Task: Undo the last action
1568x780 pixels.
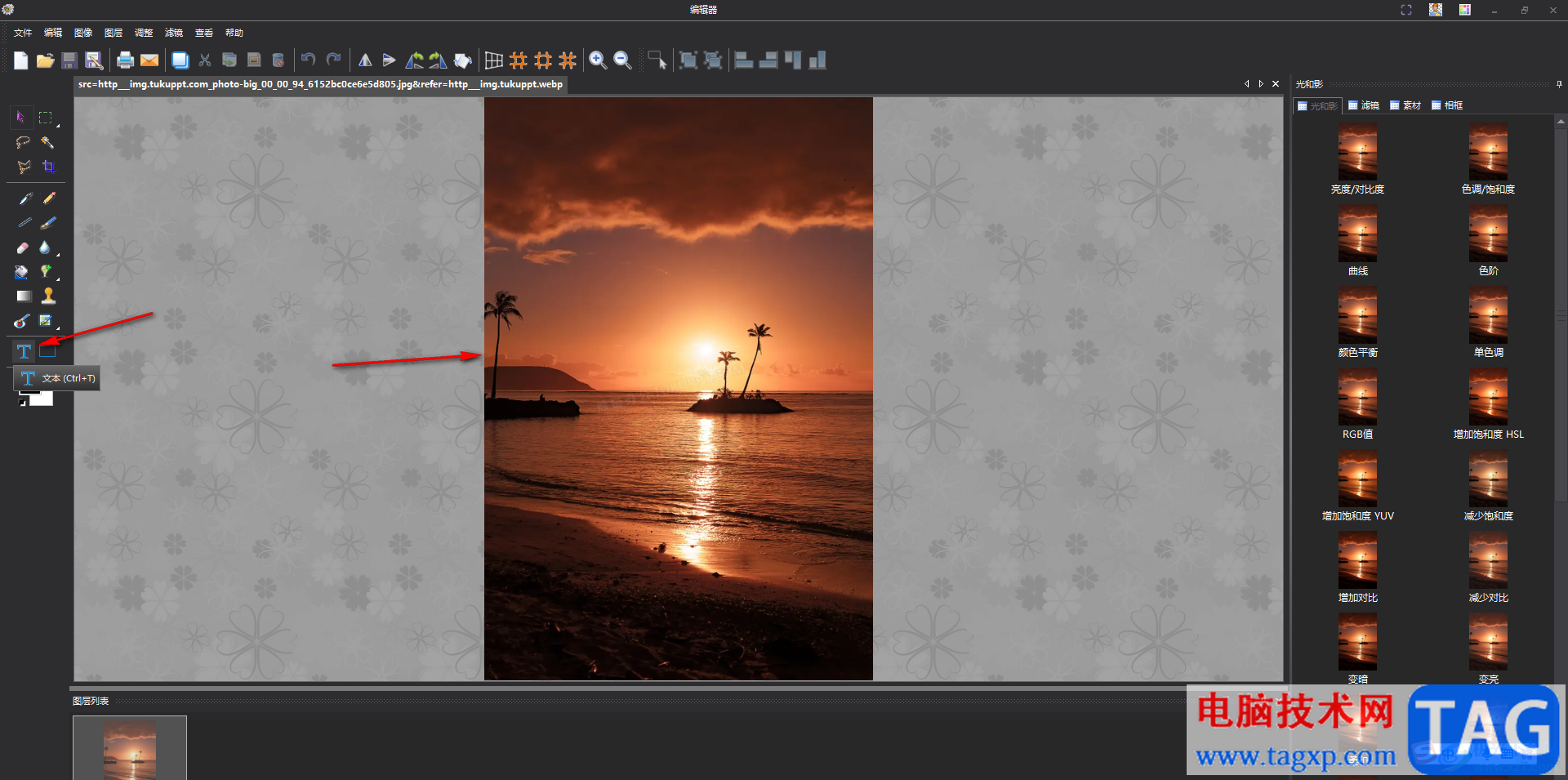Action: 308,59
